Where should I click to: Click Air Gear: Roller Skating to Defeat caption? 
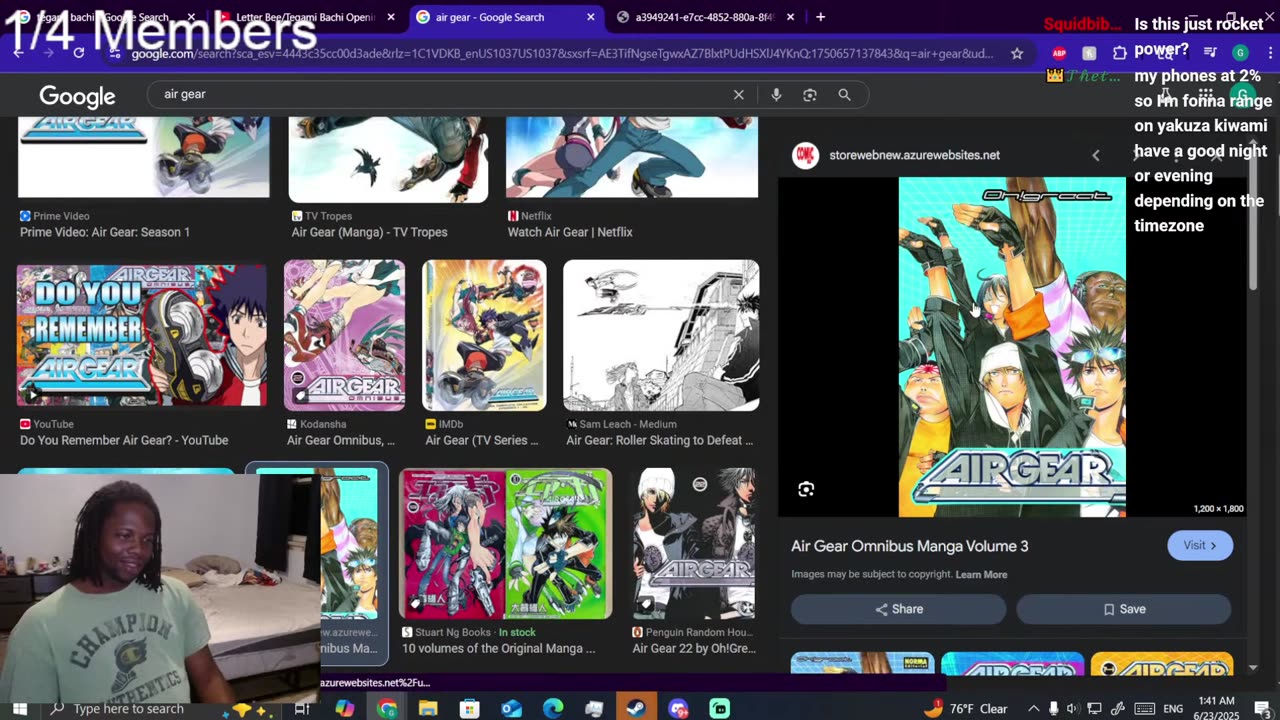(x=659, y=440)
